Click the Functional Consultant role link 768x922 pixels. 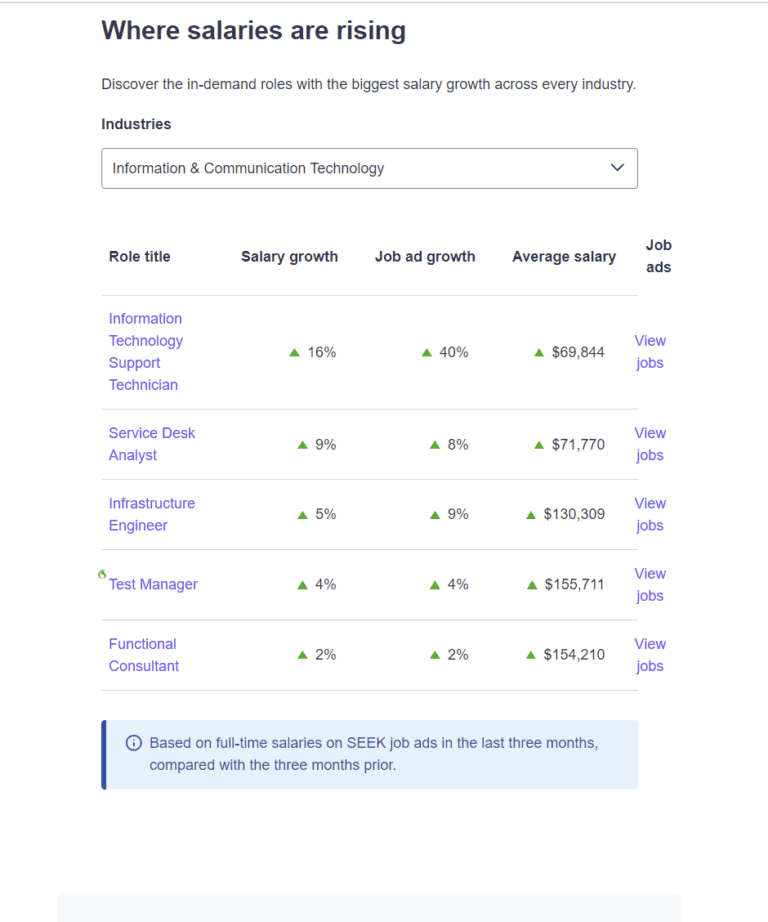click(143, 654)
